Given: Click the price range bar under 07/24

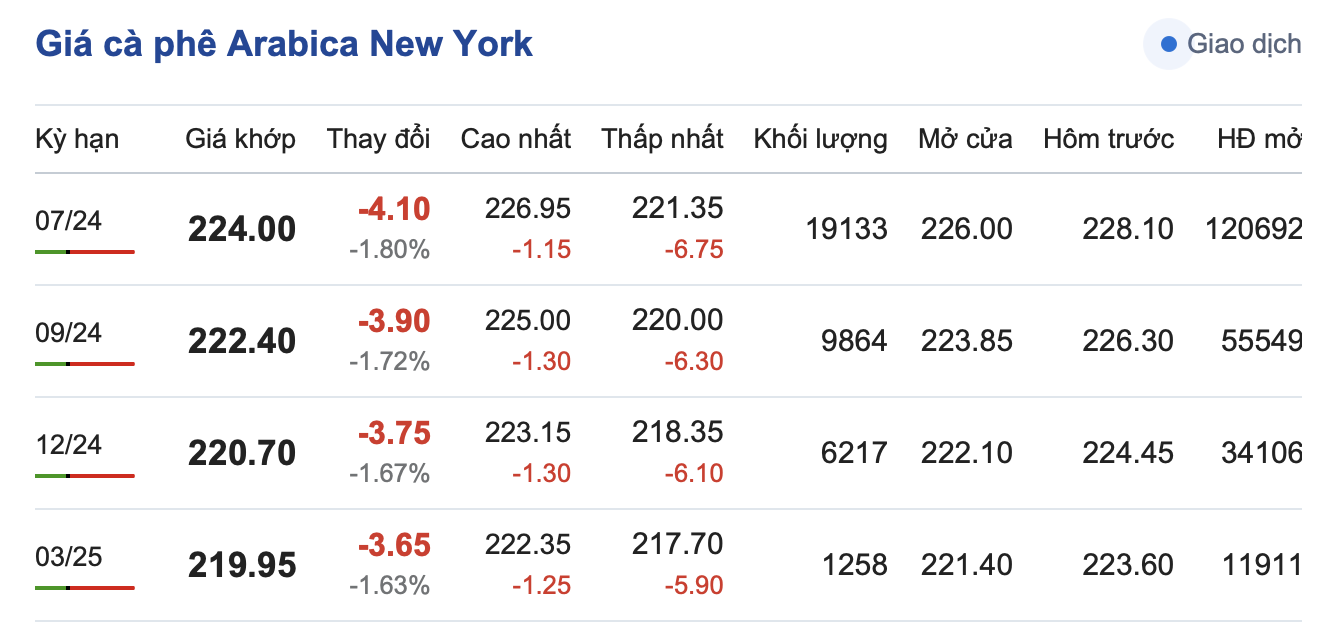Looking at the screenshot, I should [84, 252].
